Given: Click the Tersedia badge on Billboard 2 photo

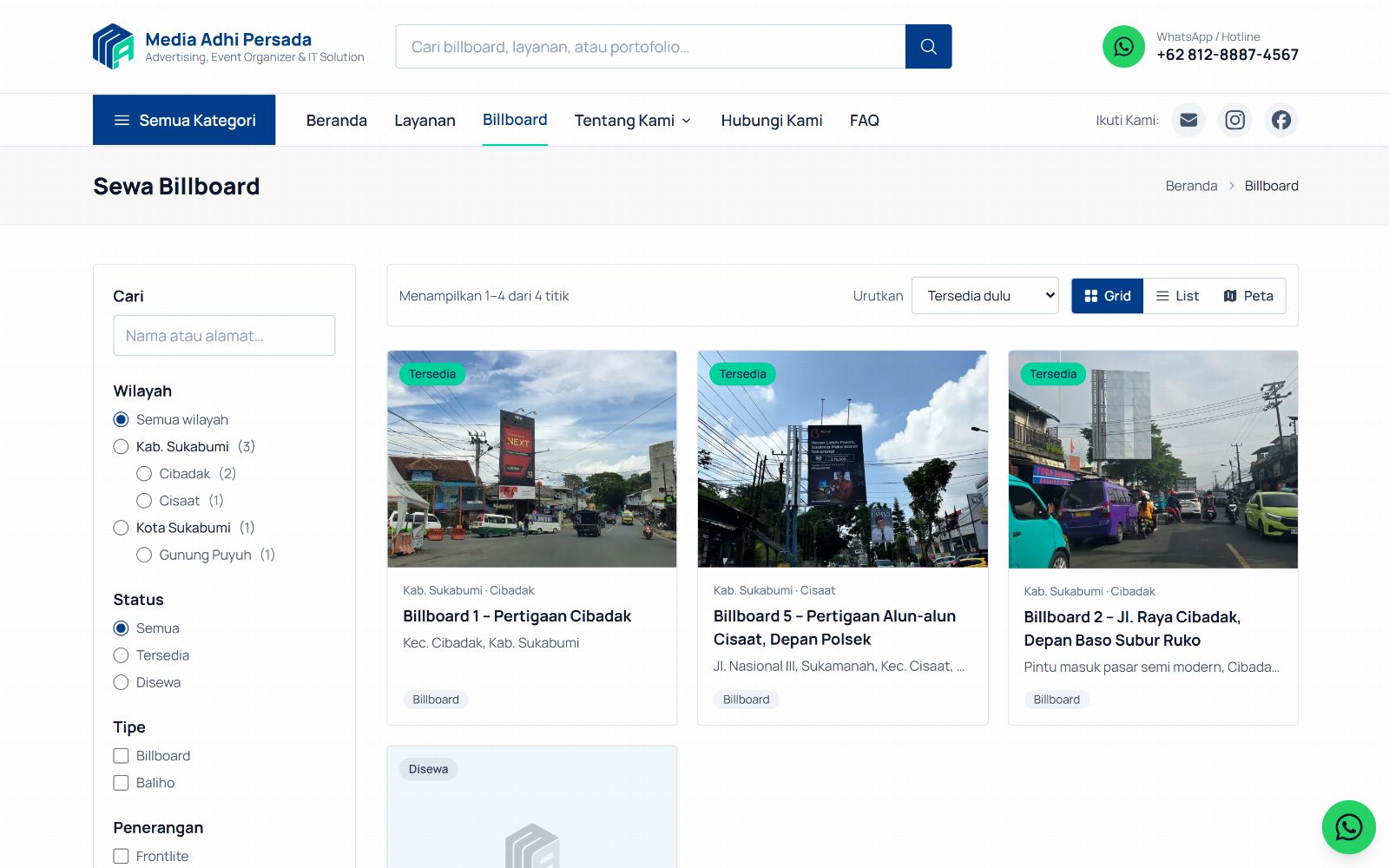Looking at the screenshot, I should (1053, 374).
